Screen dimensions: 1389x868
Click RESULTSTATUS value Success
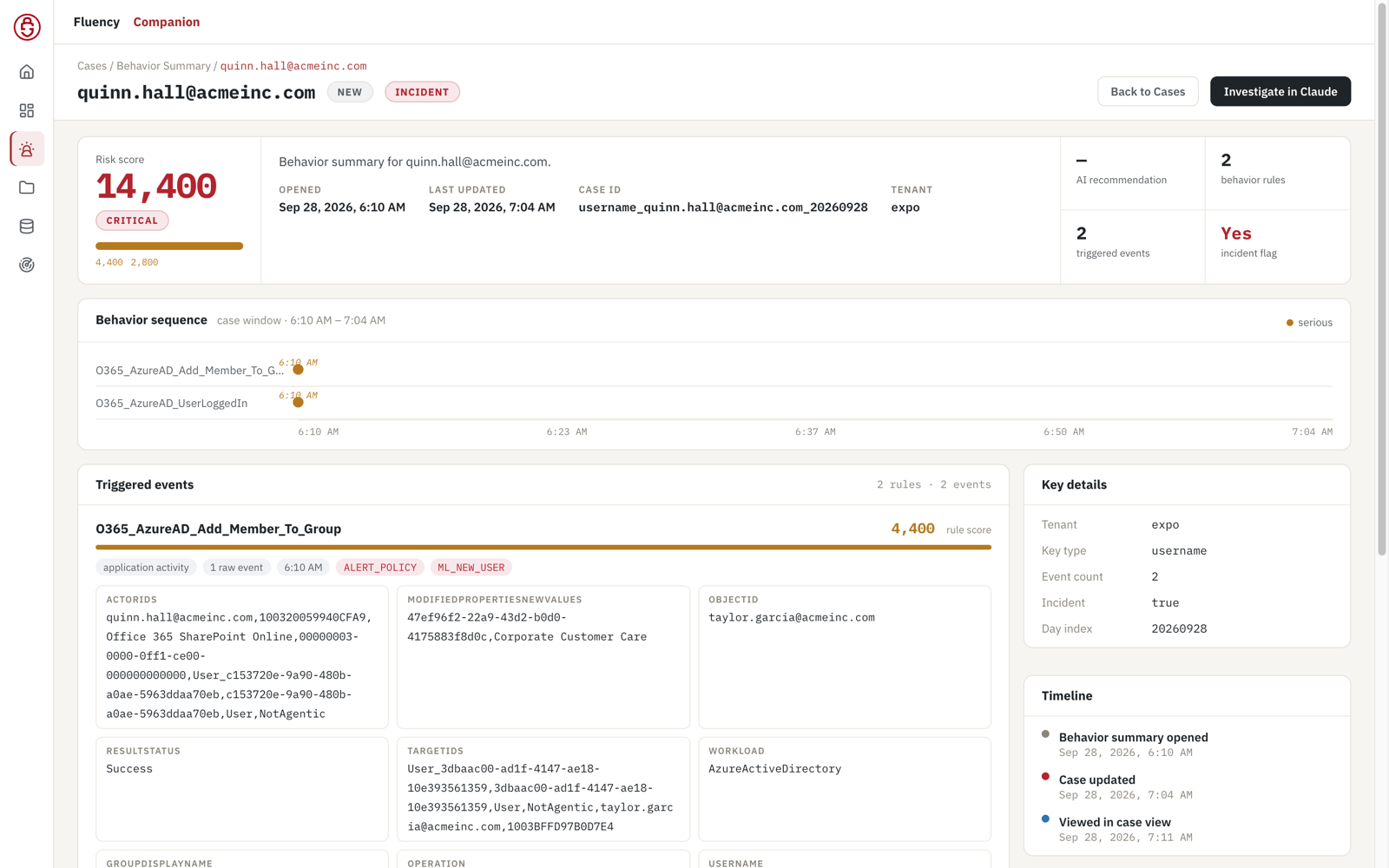(x=129, y=769)
